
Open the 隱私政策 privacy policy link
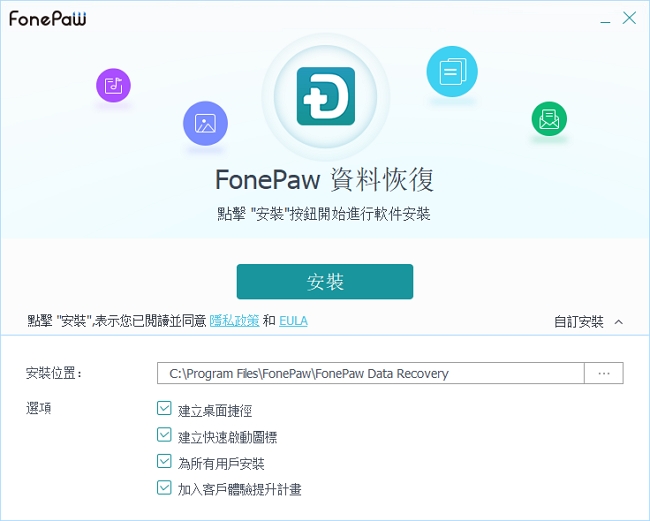pos(235,320)
